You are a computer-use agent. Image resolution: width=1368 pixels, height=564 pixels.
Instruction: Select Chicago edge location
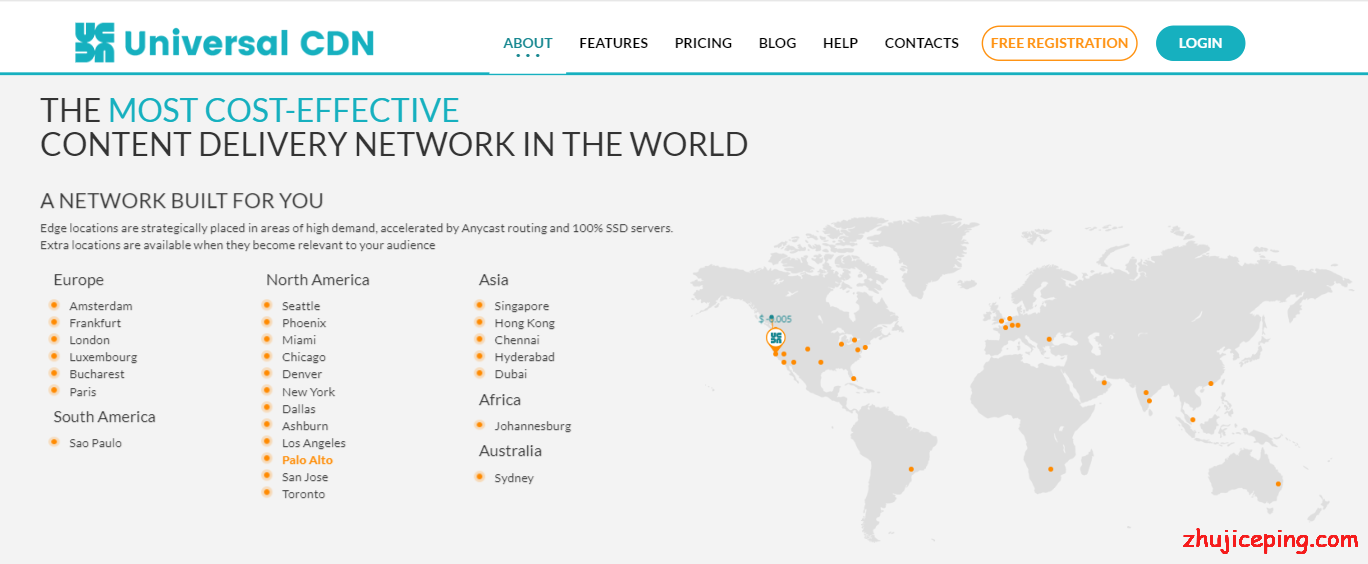coord(304,357)
